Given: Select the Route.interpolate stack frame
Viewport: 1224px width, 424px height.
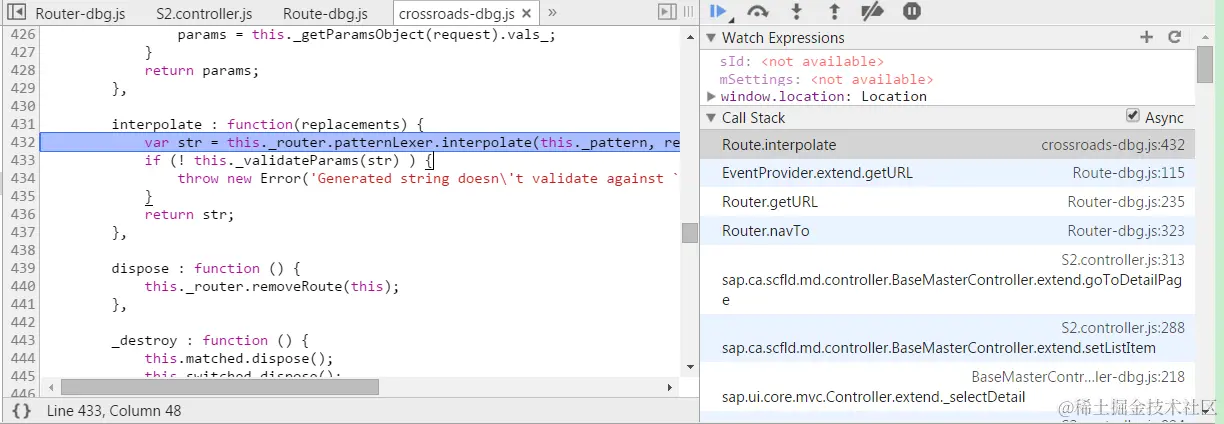Looking at the screenshot, I should click(947, 145).
